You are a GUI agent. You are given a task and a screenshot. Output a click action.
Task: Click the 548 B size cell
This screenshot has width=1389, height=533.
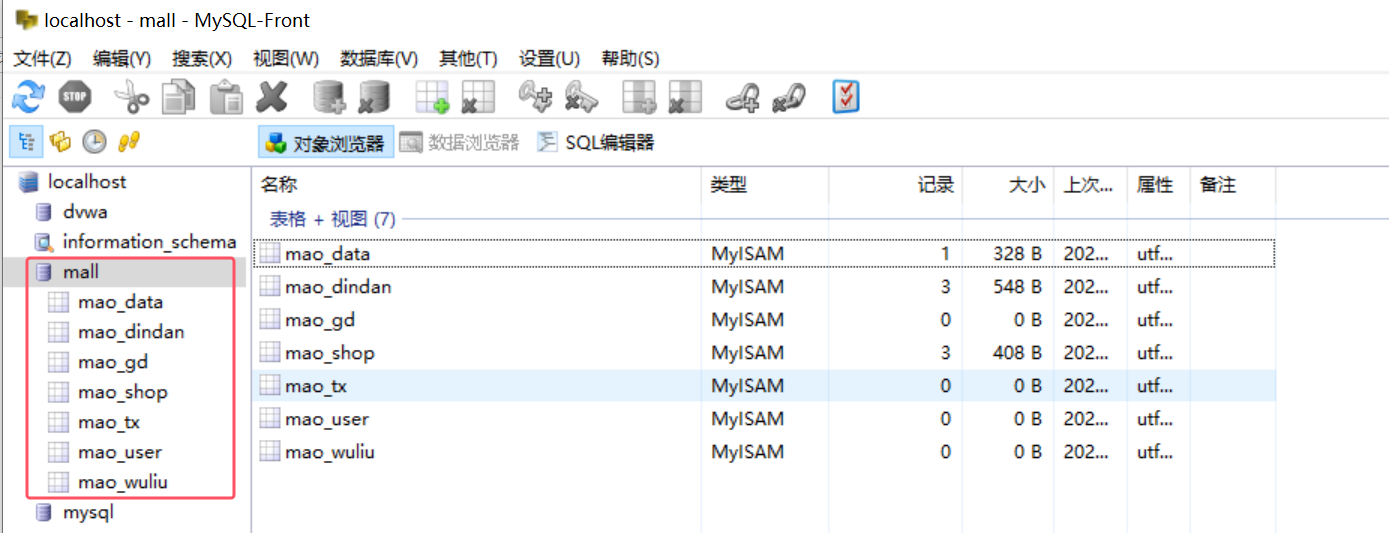(x=1018, y=287)
